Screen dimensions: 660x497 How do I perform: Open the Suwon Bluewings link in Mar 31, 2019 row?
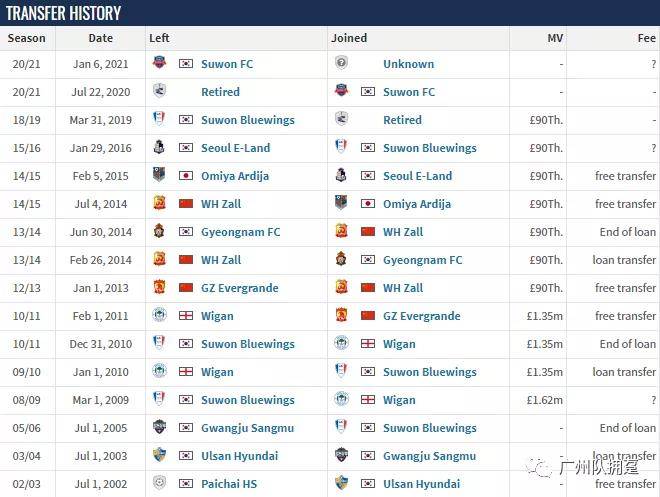(x=248, y=120)
